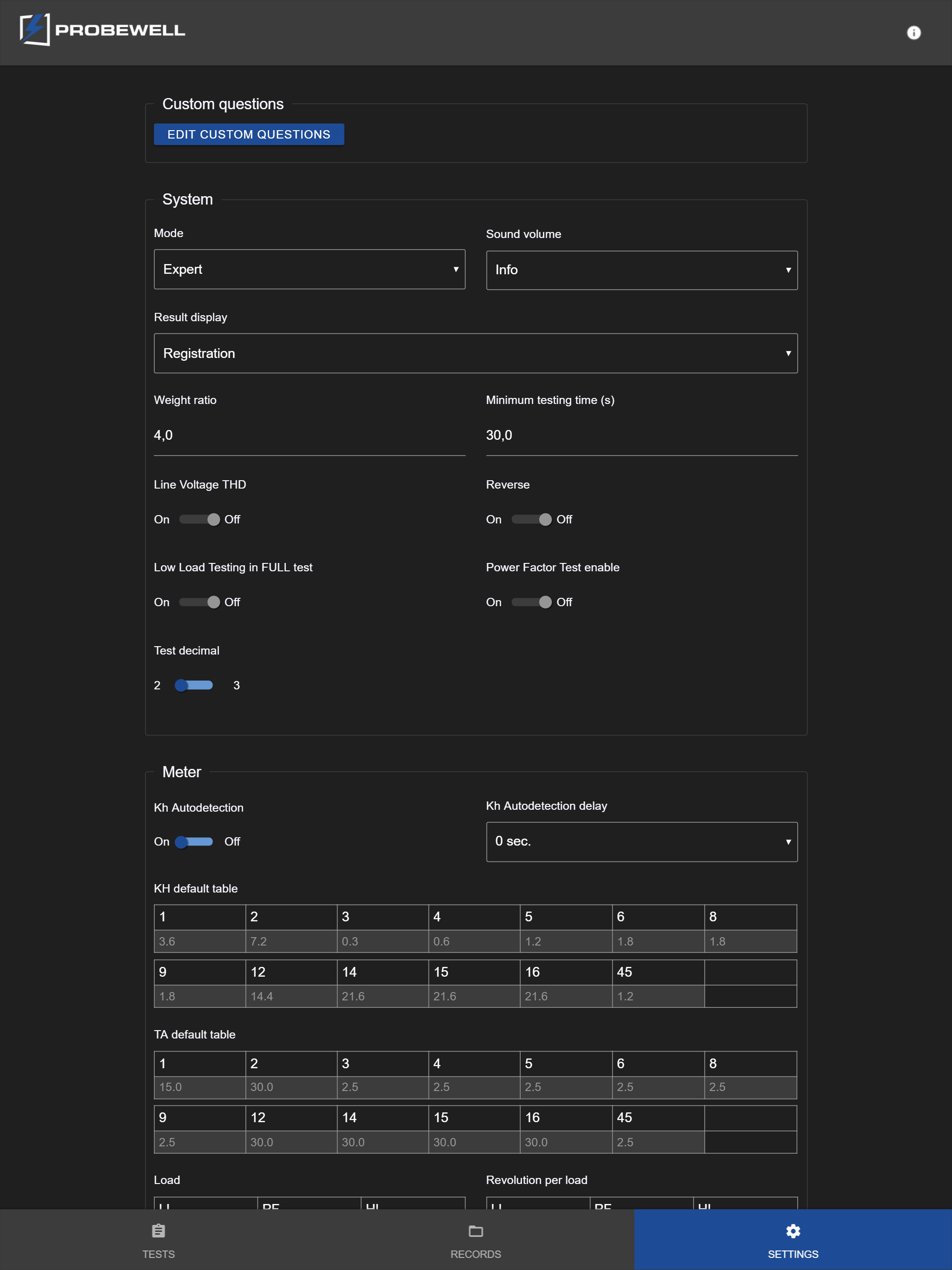Click KH table value 1.2 for form 45
This screenshot has width=952, height=1270.
pos(658,996)
